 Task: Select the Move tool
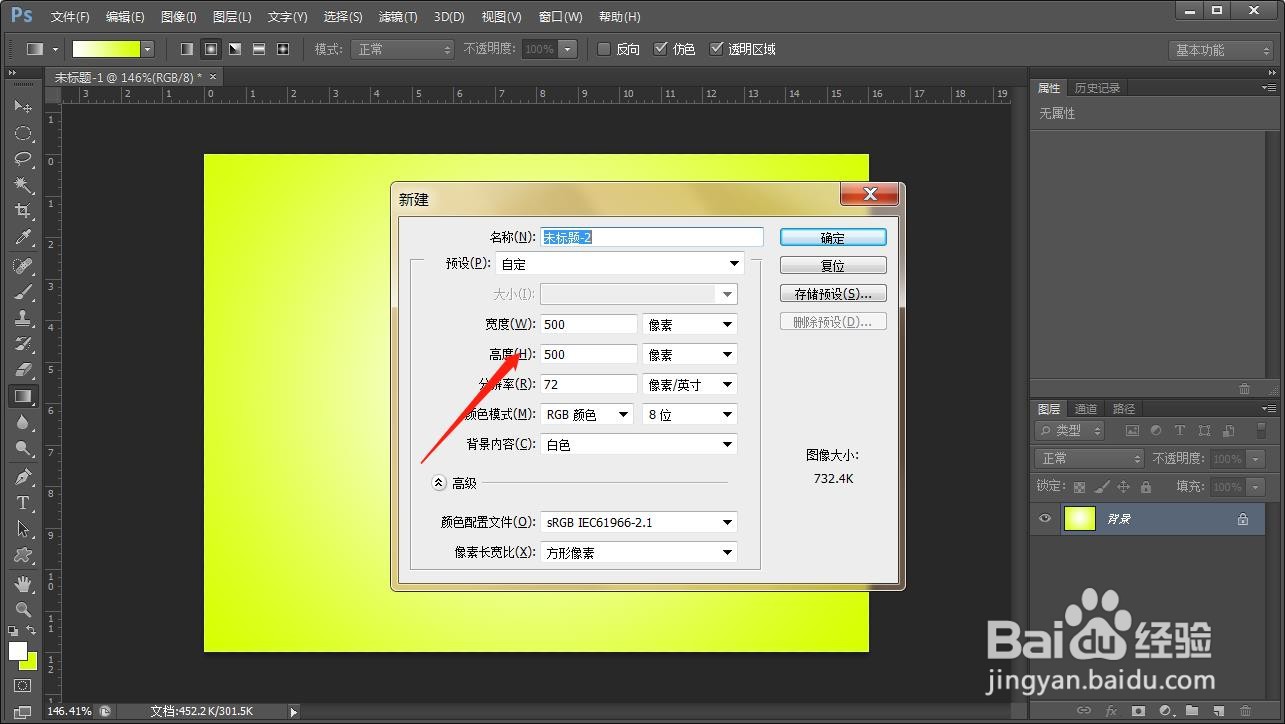point(22,106)
